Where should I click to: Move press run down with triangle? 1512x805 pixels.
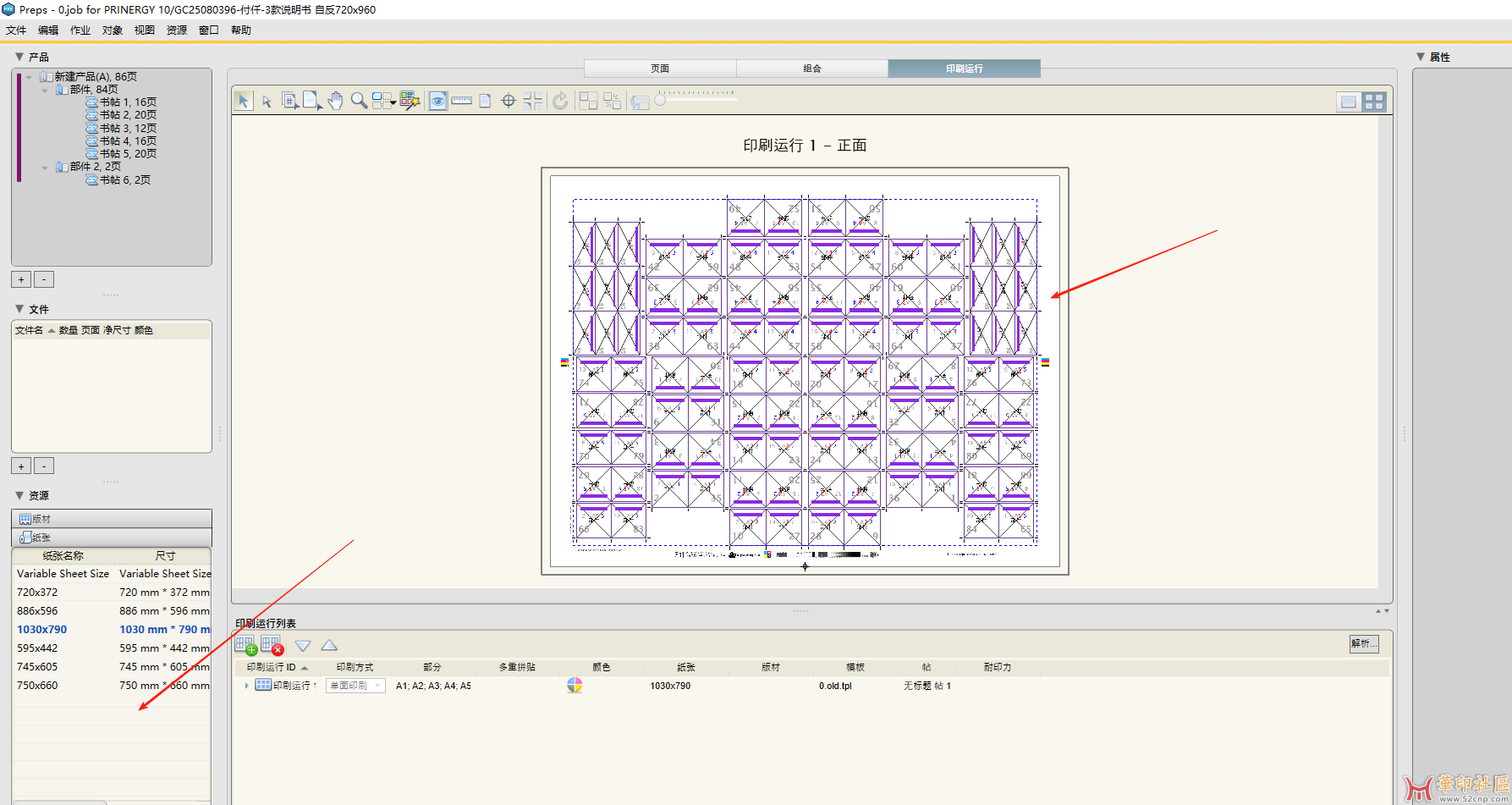pos(303,646)
